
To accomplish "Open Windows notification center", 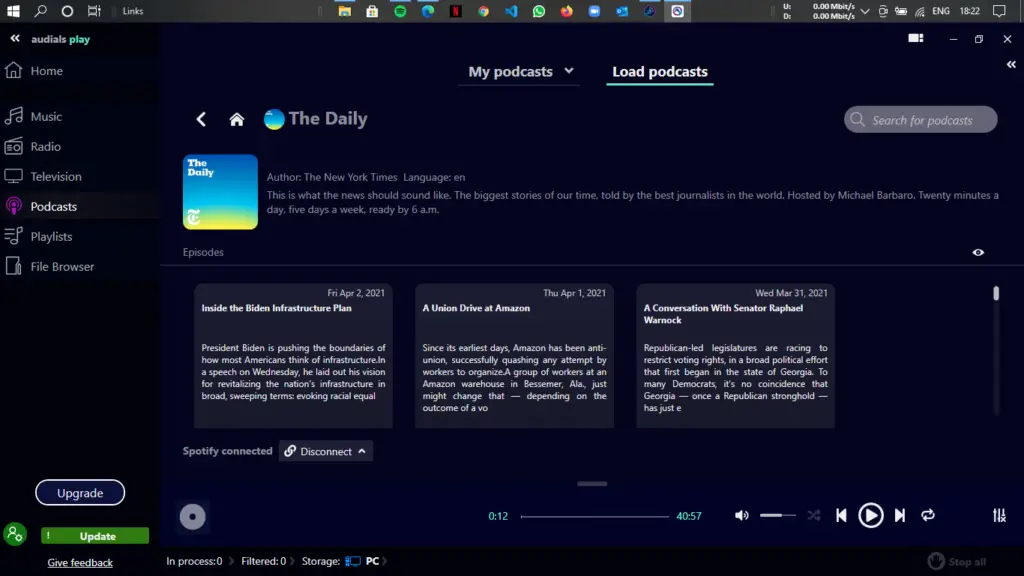I will 999,11.
